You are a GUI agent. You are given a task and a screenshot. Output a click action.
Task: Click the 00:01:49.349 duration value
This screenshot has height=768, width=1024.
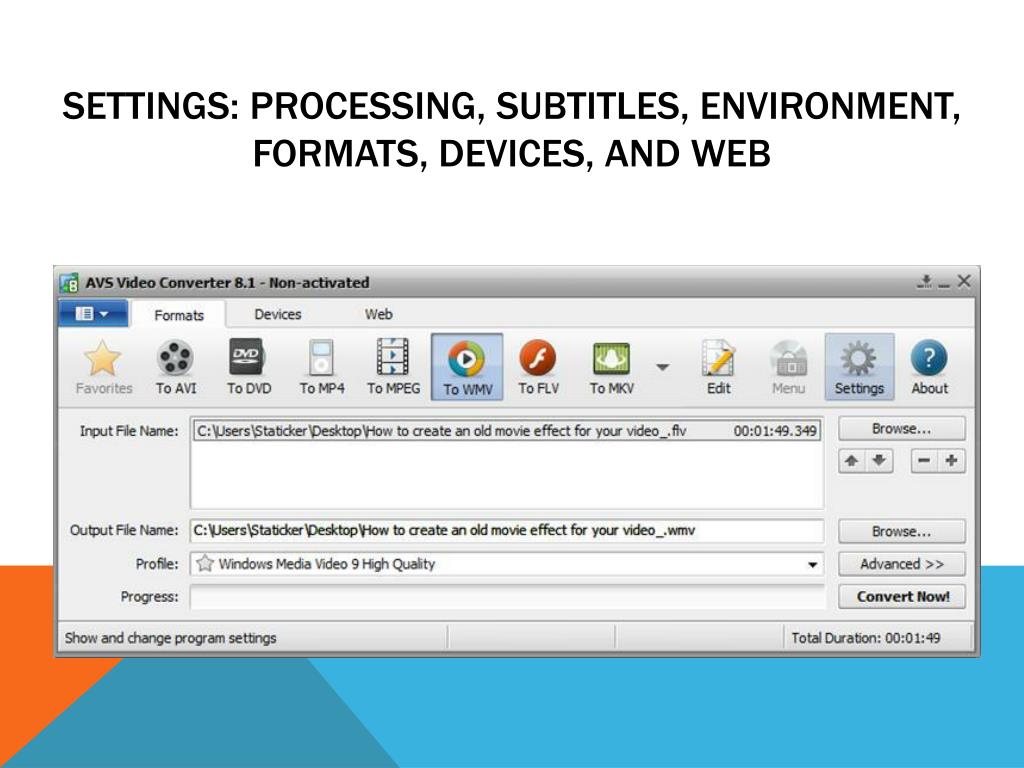point(775,431)
